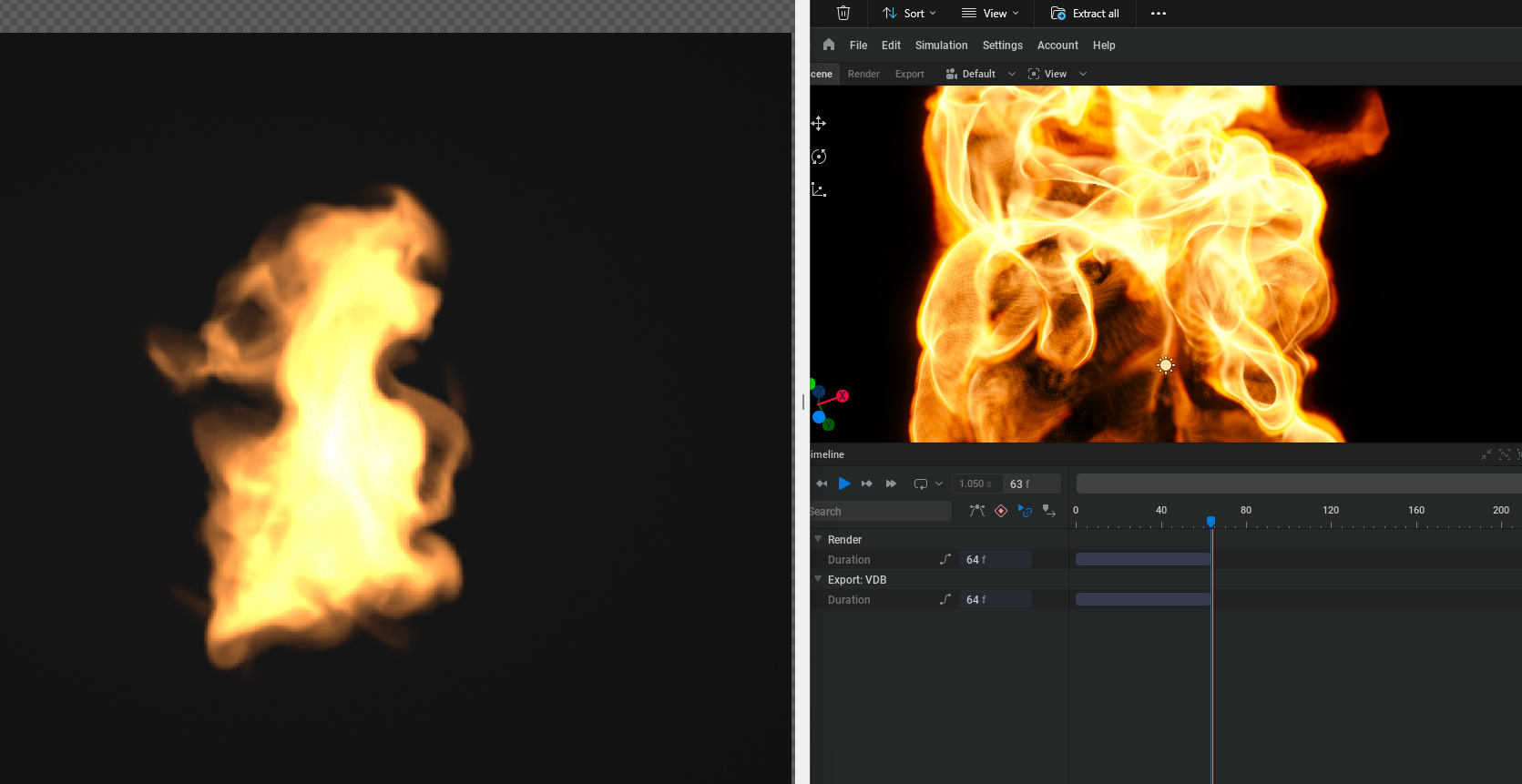Click the flame image in the left viewer
The height and width of the screenshot is (784, 1522).
point(310,428)
